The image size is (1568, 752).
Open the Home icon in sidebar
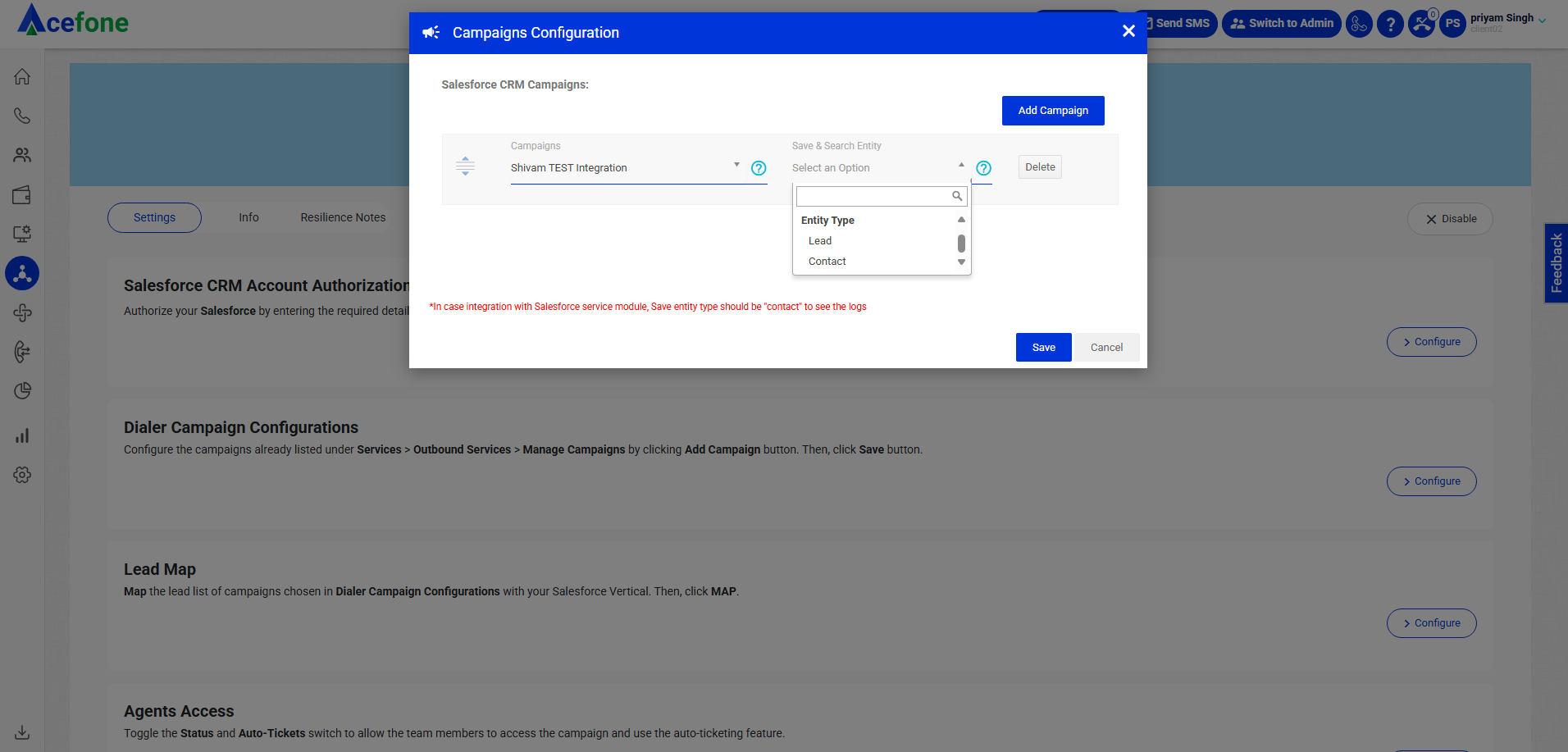[22, 76]
